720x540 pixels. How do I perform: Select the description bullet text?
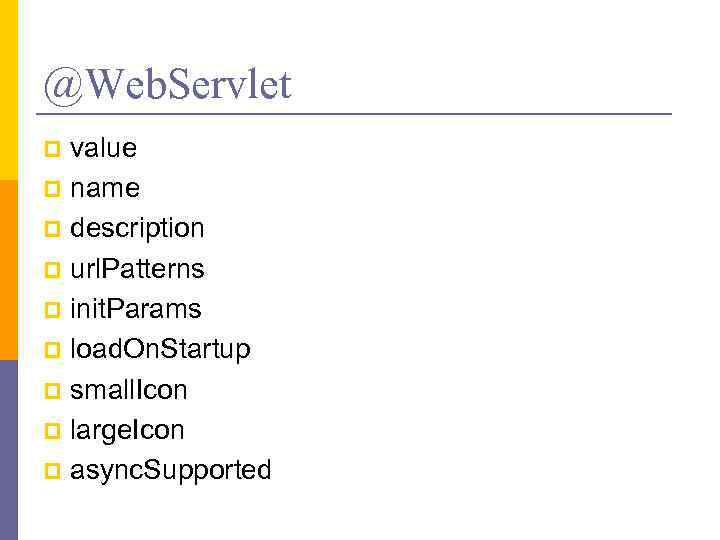click(137, 229)
